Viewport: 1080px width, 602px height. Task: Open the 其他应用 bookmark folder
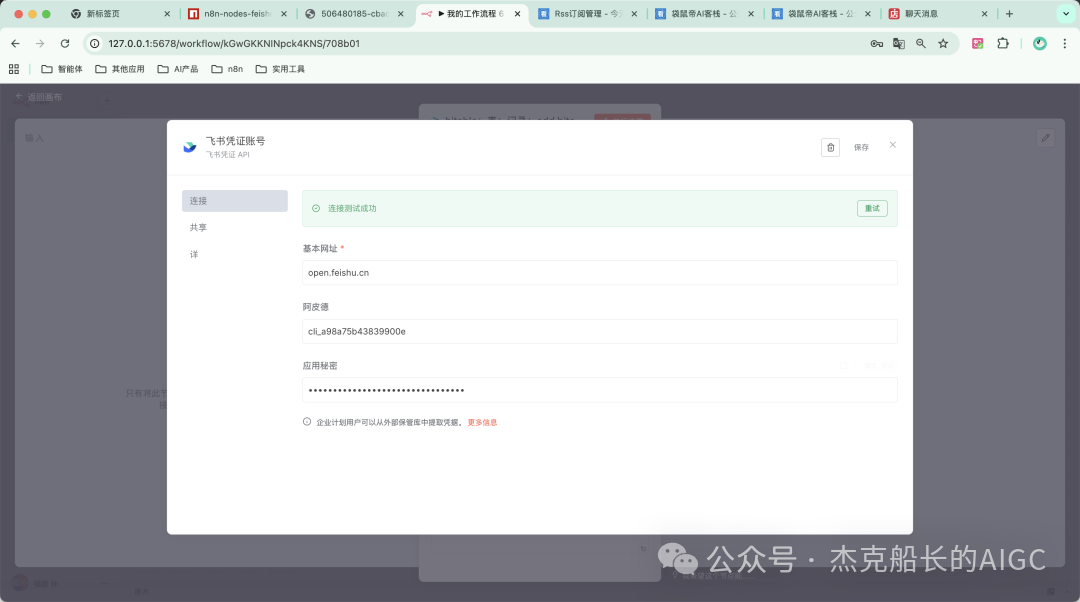[x=120, y=69]
